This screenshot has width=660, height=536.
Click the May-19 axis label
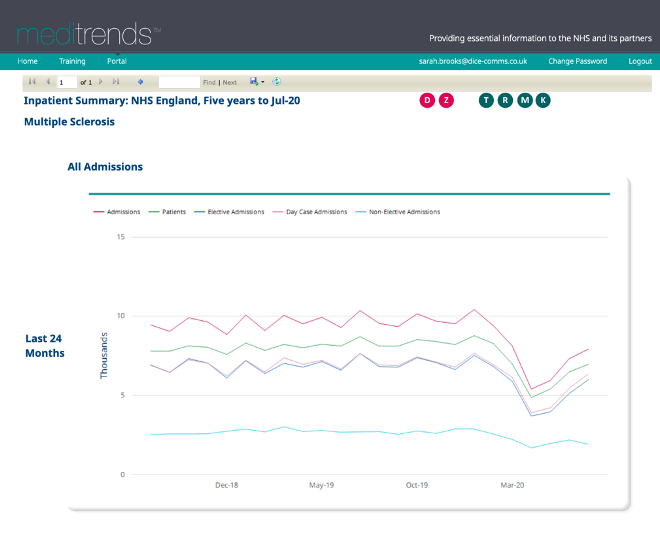click(321, 485)
